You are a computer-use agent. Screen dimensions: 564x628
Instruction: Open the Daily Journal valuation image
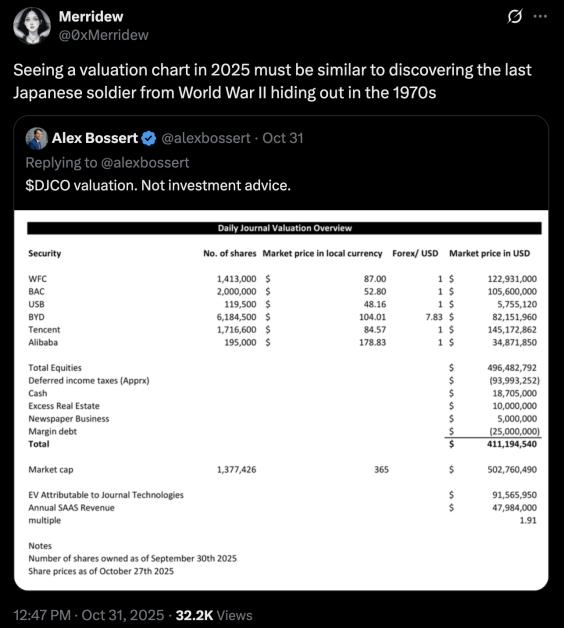click(281, 400)
